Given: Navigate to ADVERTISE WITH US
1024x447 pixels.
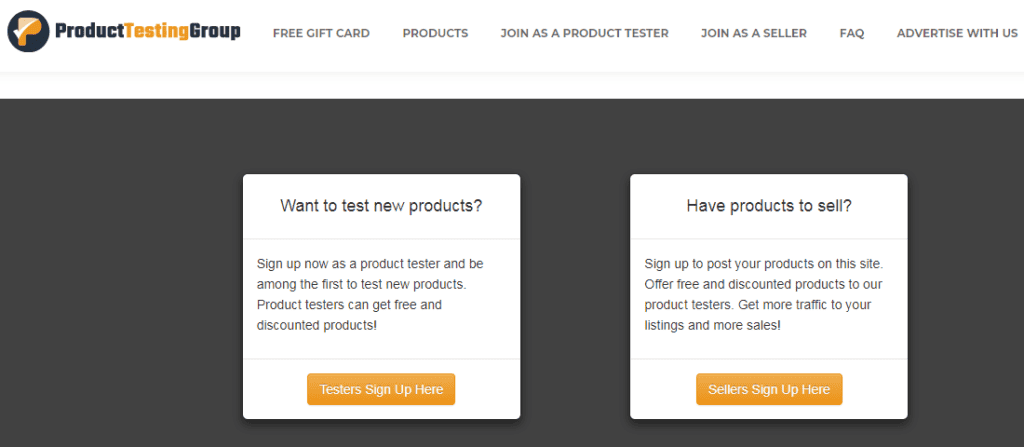Looking at the screenshot, I should click(x=957, y=33).
